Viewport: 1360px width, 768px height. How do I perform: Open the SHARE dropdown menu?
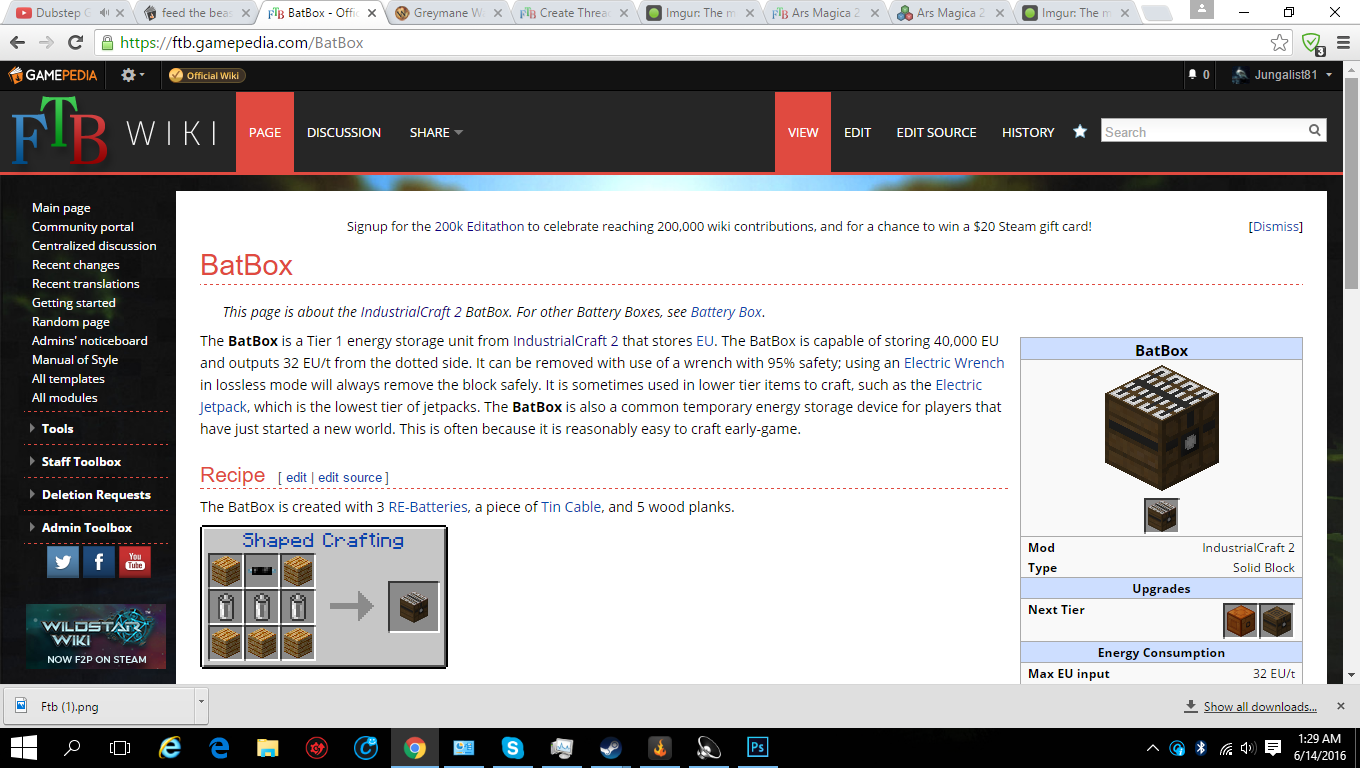pyautogui.click(x=436, y=132)
